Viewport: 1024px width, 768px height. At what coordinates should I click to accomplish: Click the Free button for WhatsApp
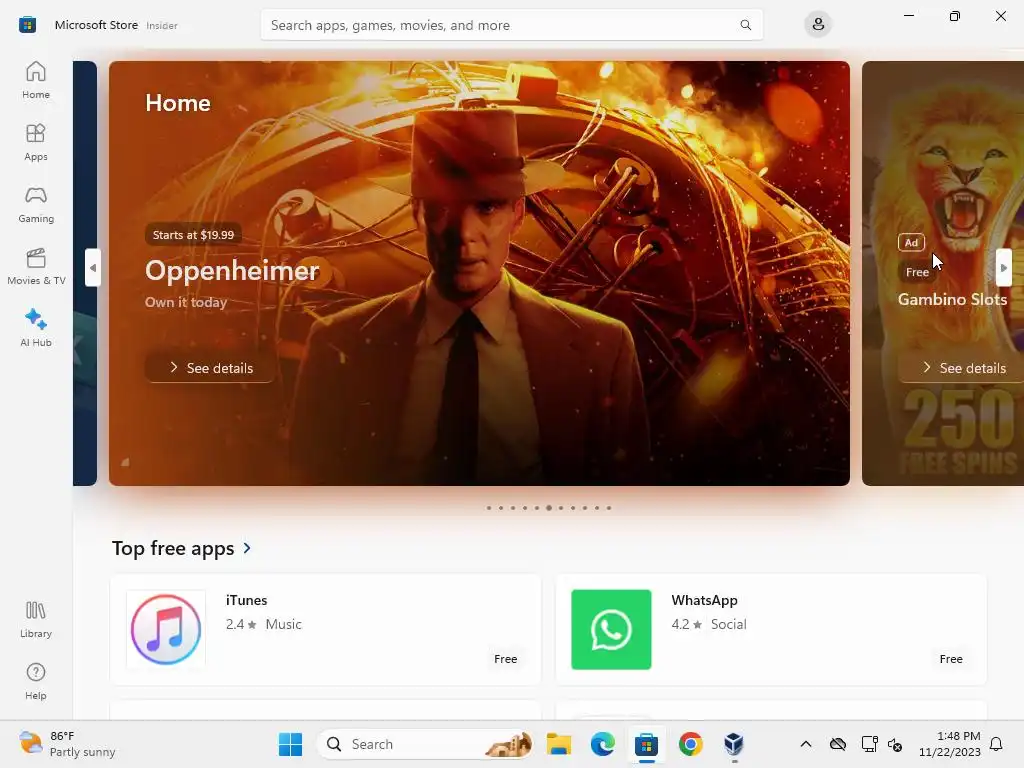[951, 659]
